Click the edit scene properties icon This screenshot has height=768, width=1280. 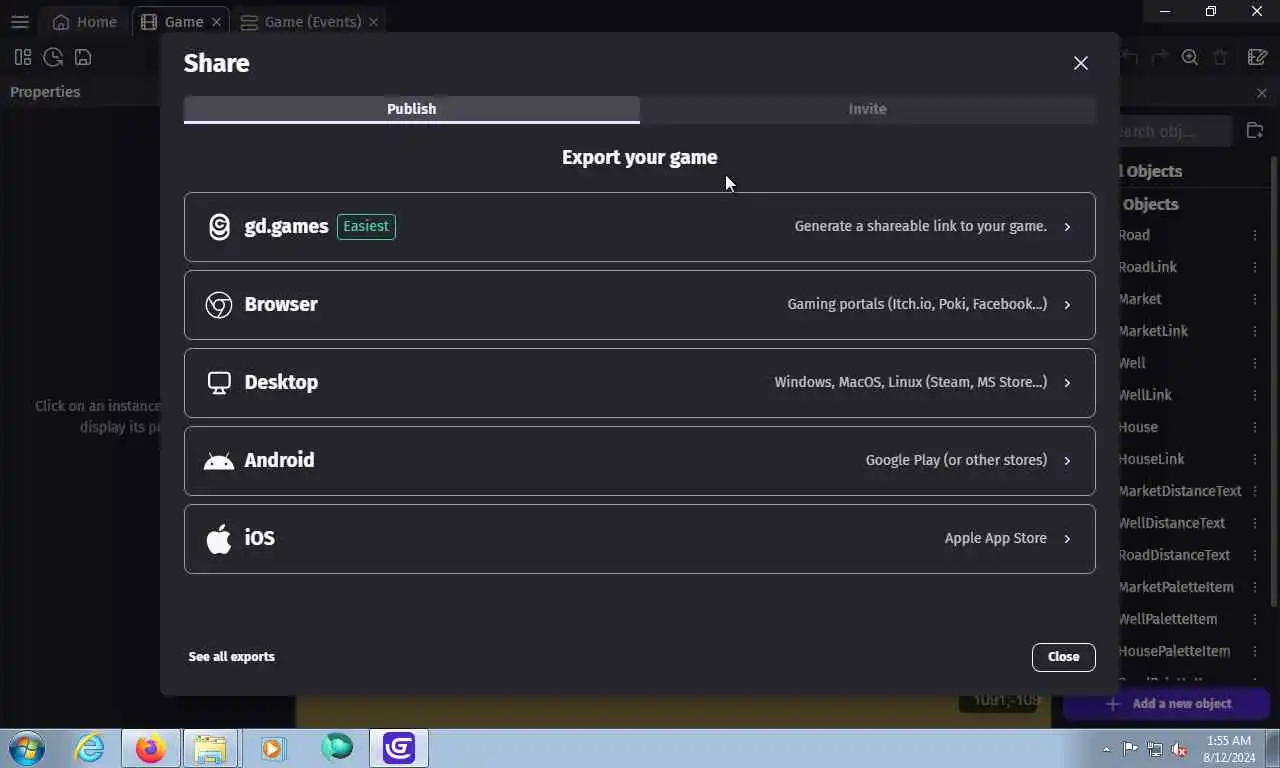1258,58
